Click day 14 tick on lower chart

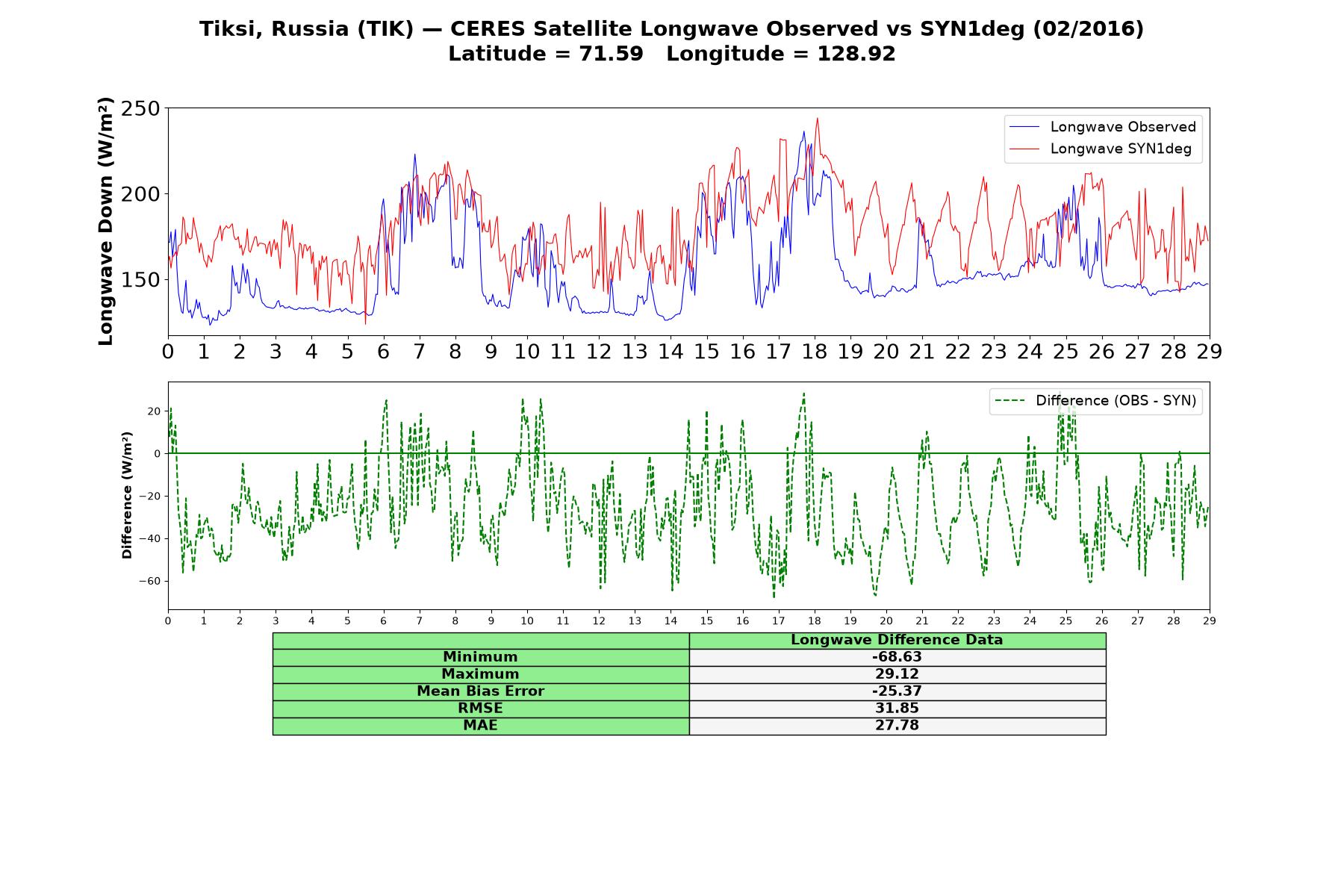click(671, 621)
